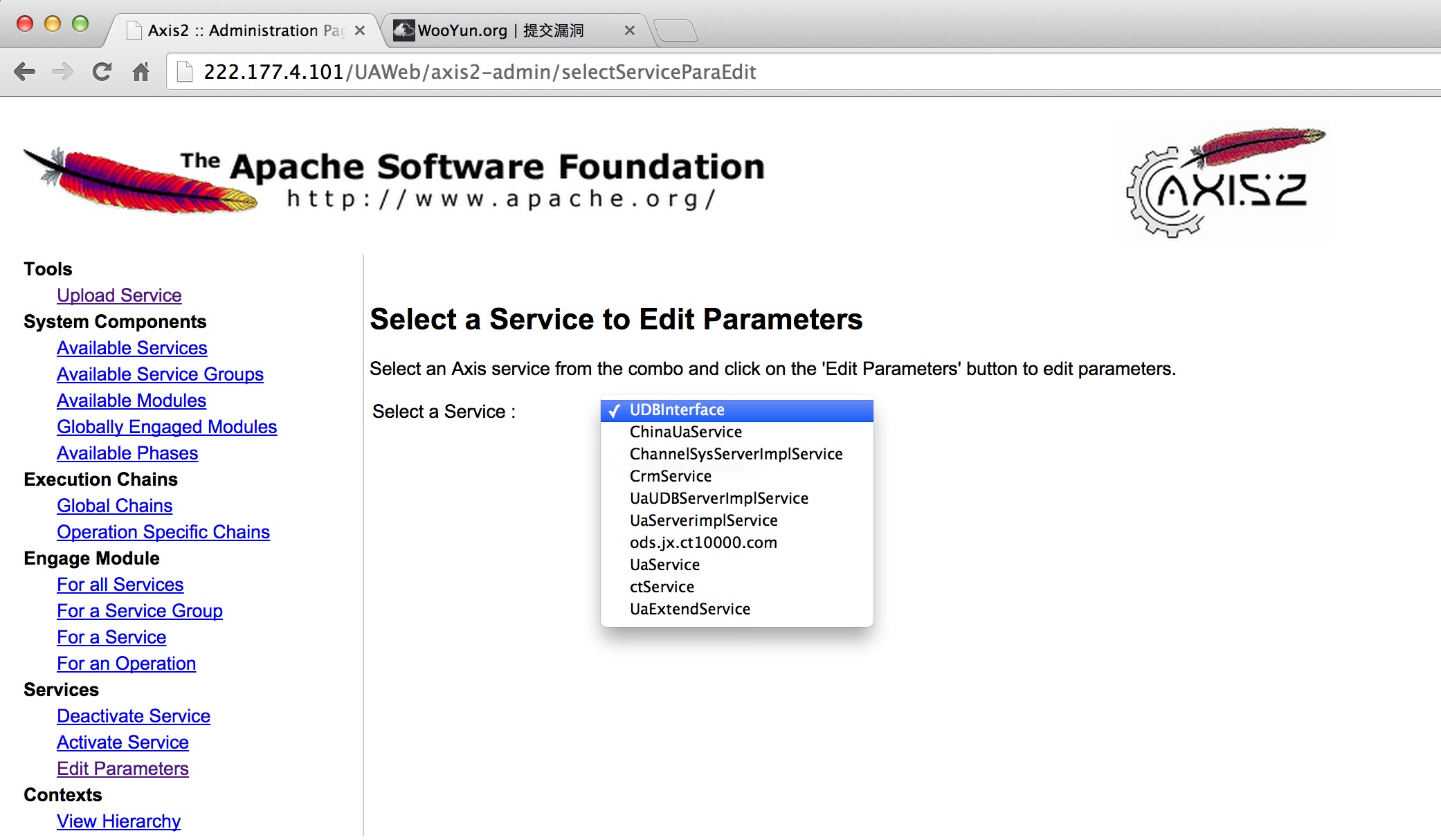Open the For an Operation link
This screenshot has width=1441, height=840.
pyautogui.click(x=126, y=664)
